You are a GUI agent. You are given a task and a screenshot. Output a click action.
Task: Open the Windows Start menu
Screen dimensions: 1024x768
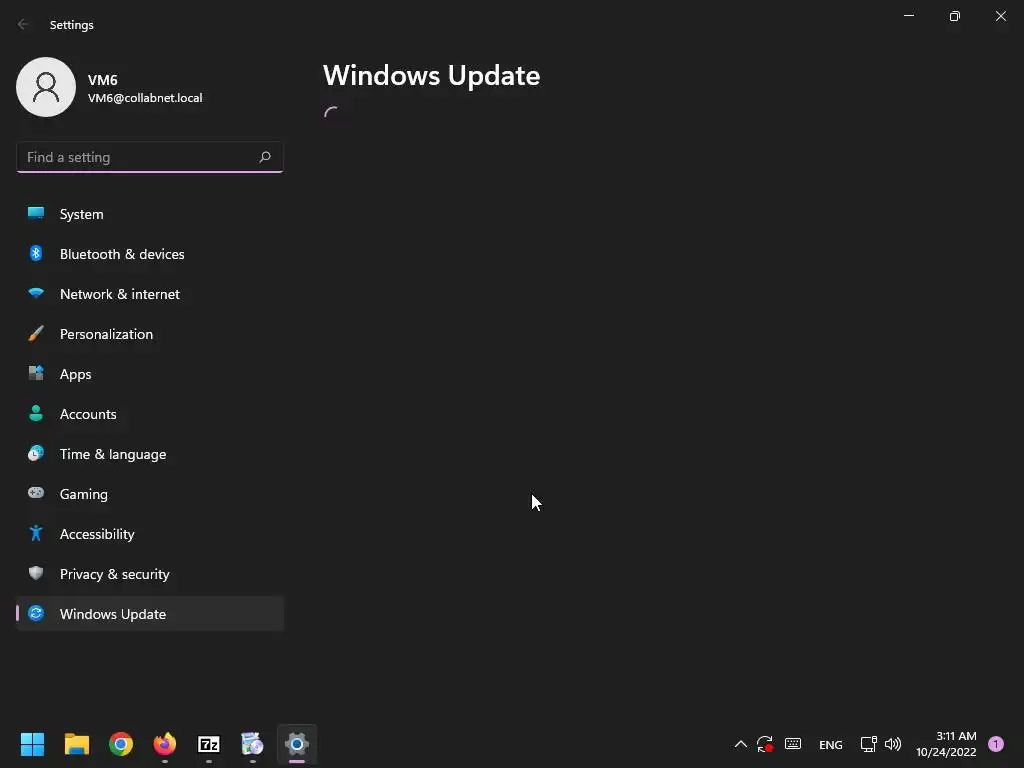point(32,744)
